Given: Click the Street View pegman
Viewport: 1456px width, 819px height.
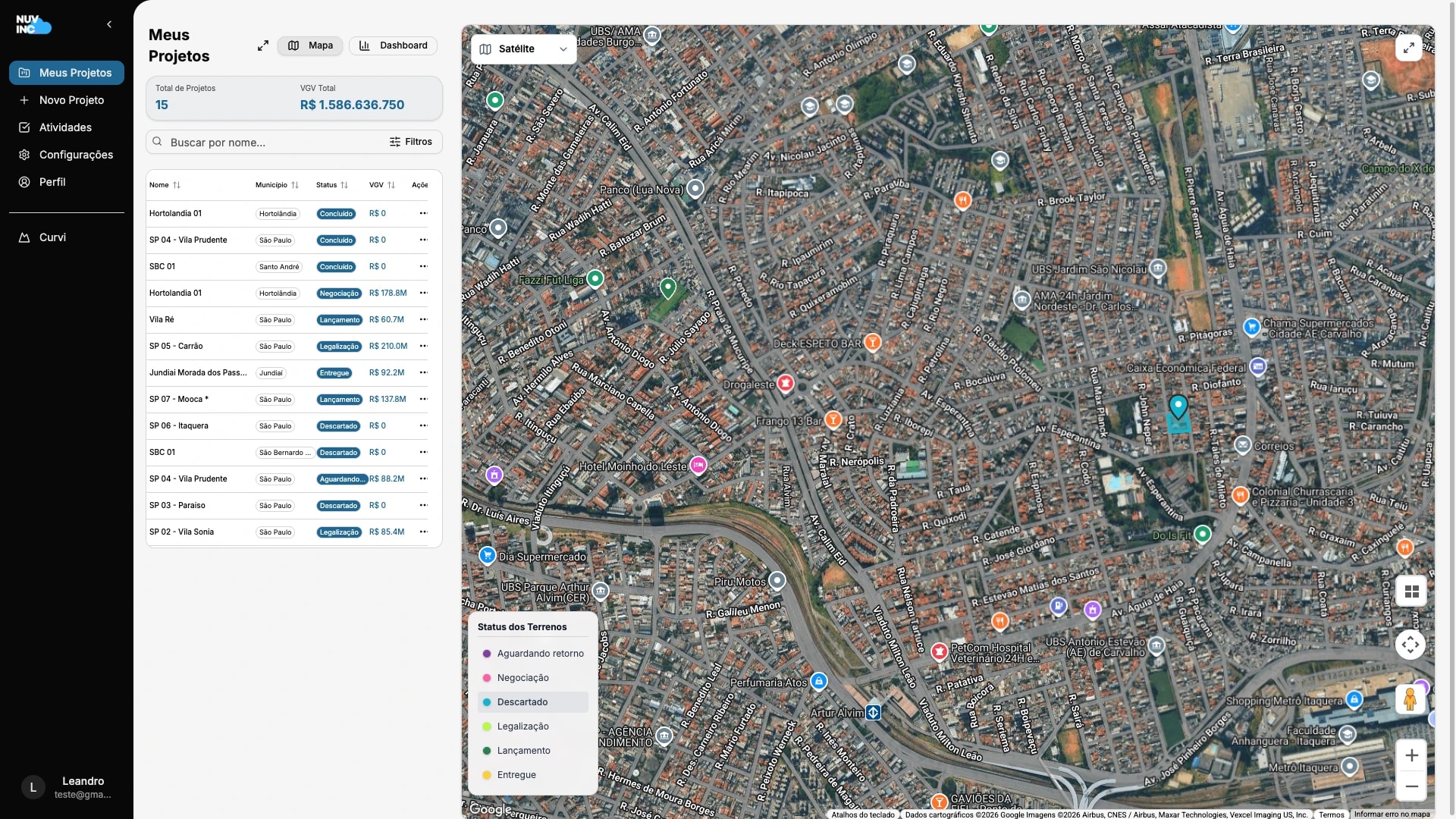Looking at the screenshot, I should click(x=1410, y=698).
